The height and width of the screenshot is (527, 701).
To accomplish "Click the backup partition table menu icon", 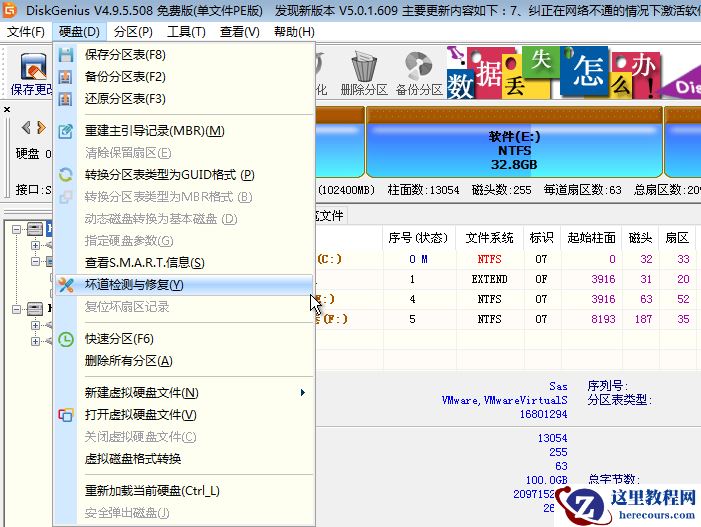I will tap(66, 77).
